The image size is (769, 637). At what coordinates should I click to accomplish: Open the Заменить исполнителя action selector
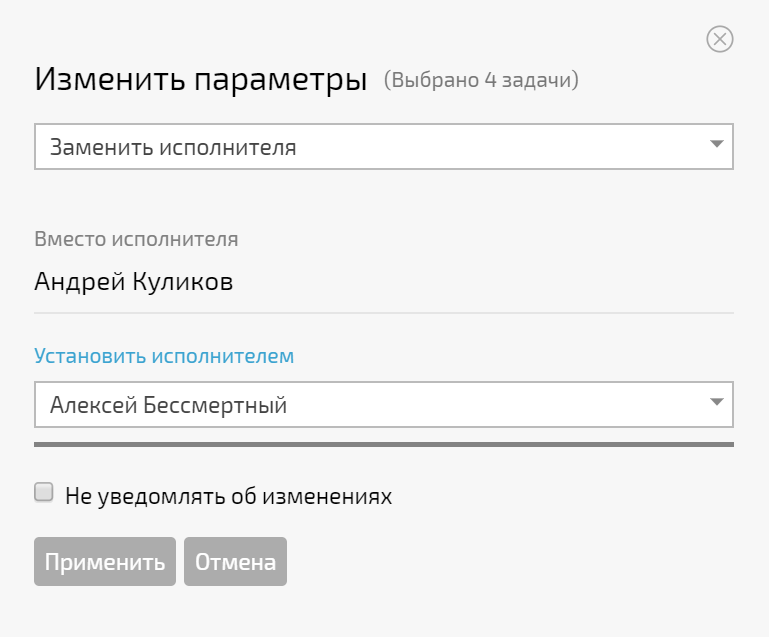coord(384,147)
